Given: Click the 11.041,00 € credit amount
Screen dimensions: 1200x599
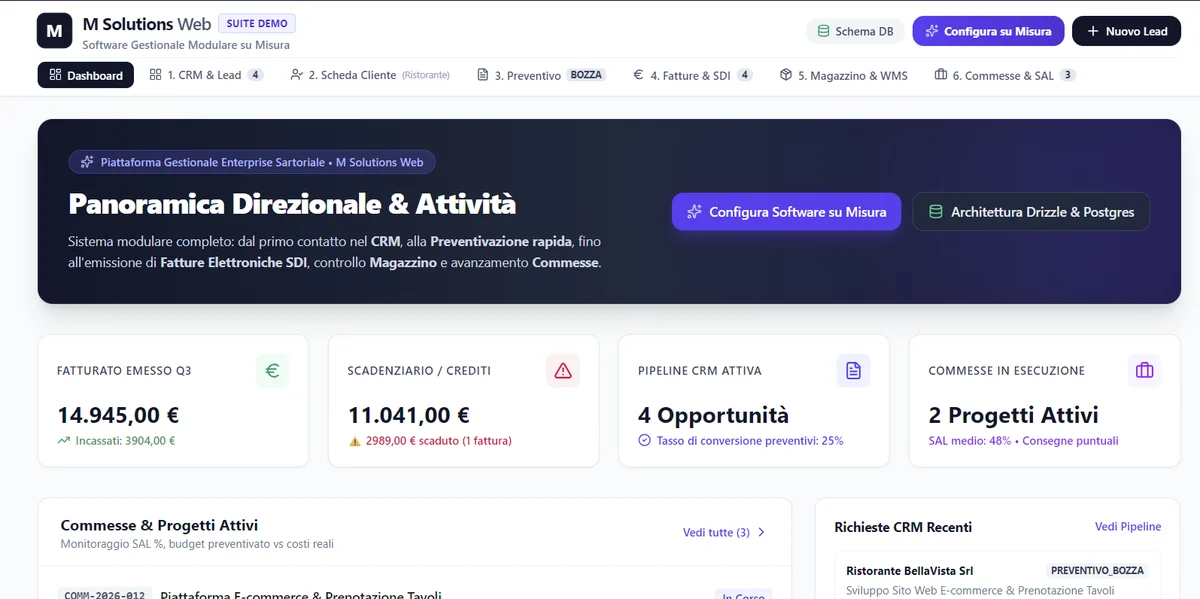Looking at the screenshot, I should pos(409,415).
